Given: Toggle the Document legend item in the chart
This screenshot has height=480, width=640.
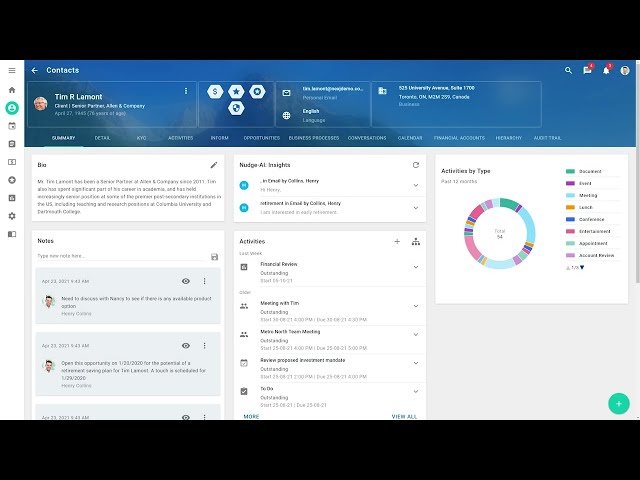Looking at the screenshot, I should point(589,171).
